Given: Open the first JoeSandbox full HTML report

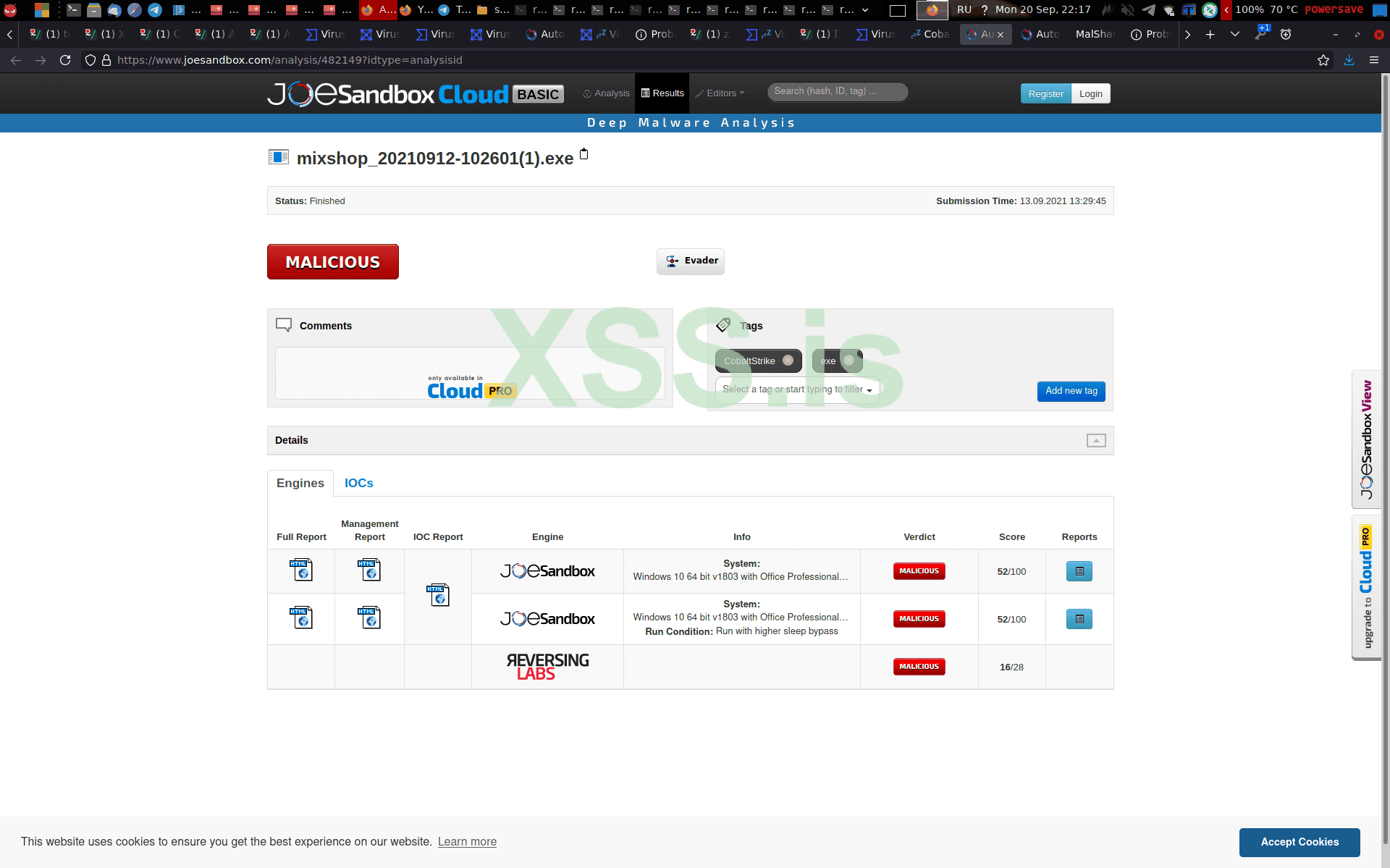Looking at the screenshot, I should (301, 570).
